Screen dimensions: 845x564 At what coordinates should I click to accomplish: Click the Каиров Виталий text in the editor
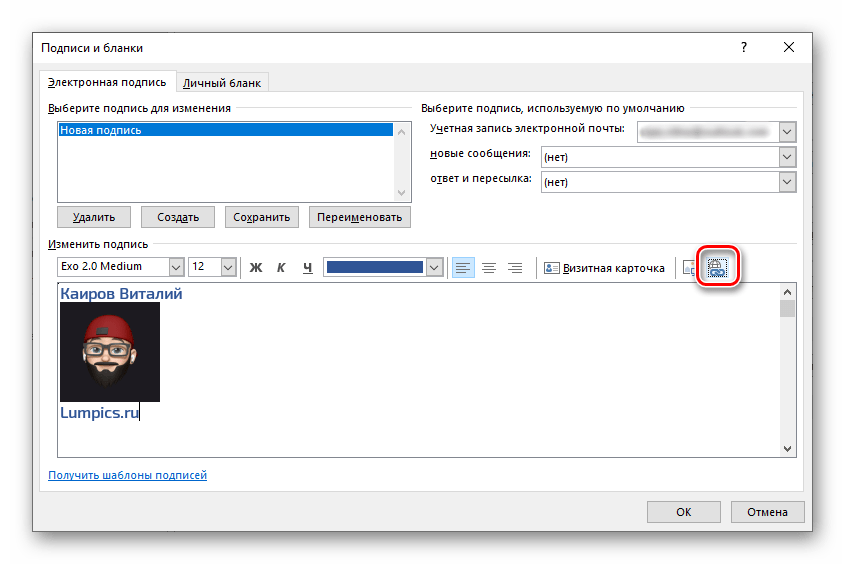click(121, 294)
